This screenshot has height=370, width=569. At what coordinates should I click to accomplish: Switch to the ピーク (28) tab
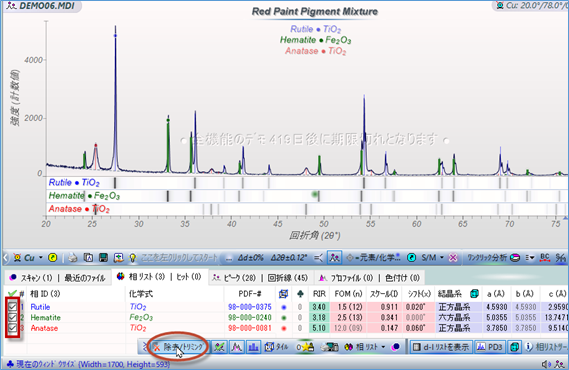click(x=234, y=278)
